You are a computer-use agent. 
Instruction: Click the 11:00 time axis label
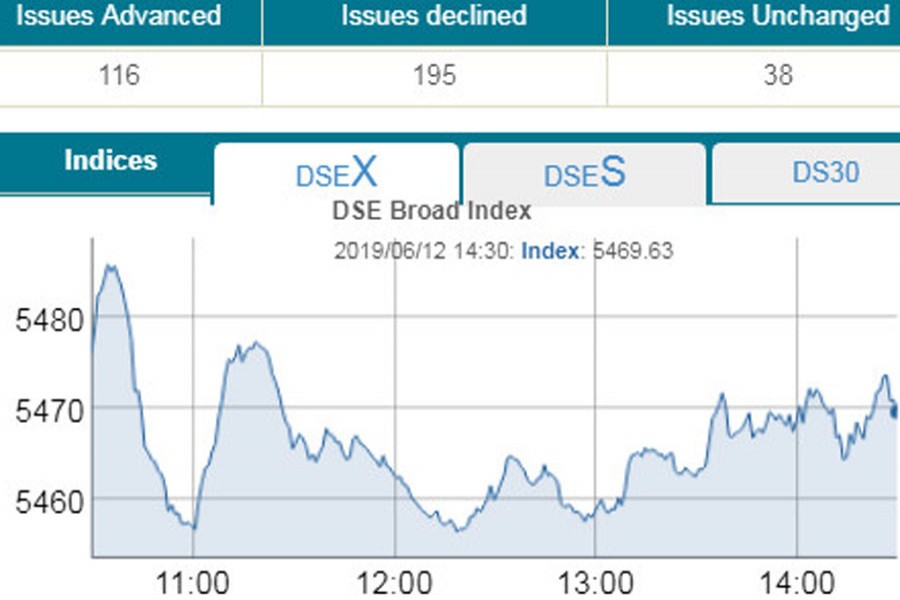[x=194, y=582]
